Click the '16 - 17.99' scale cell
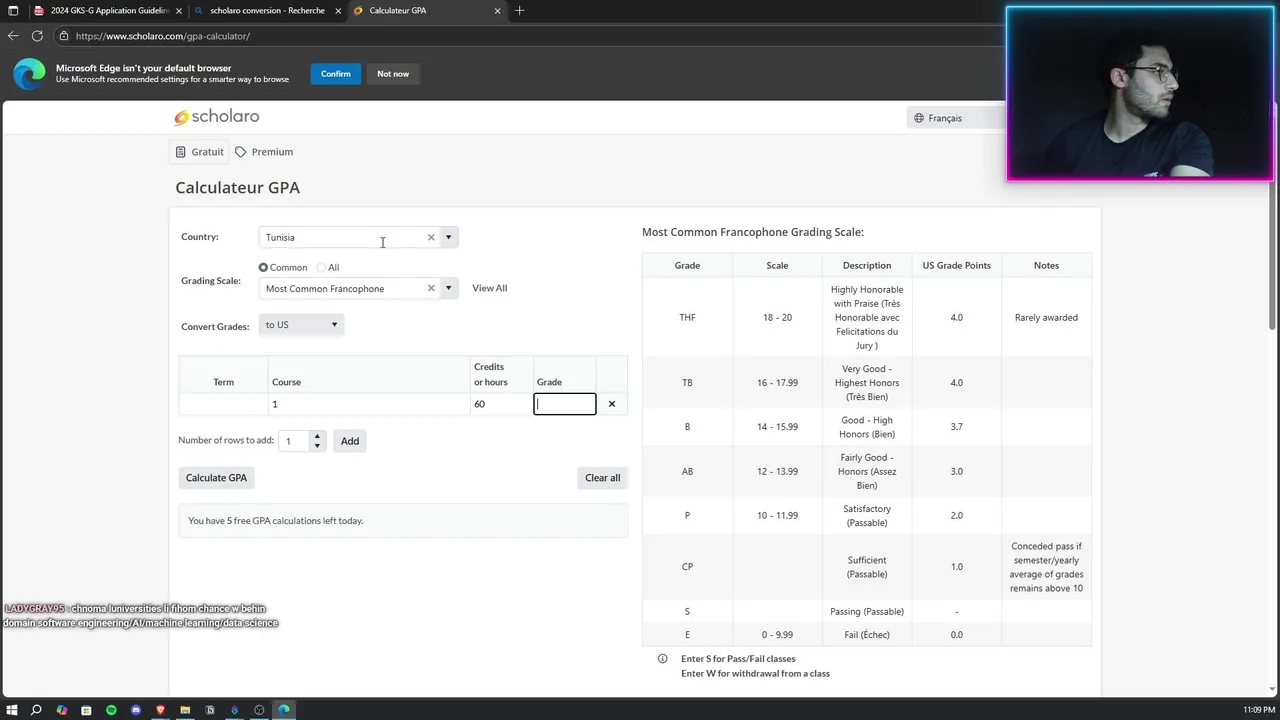The height and width of the screenshot is (720, 1280). [777, 383]
